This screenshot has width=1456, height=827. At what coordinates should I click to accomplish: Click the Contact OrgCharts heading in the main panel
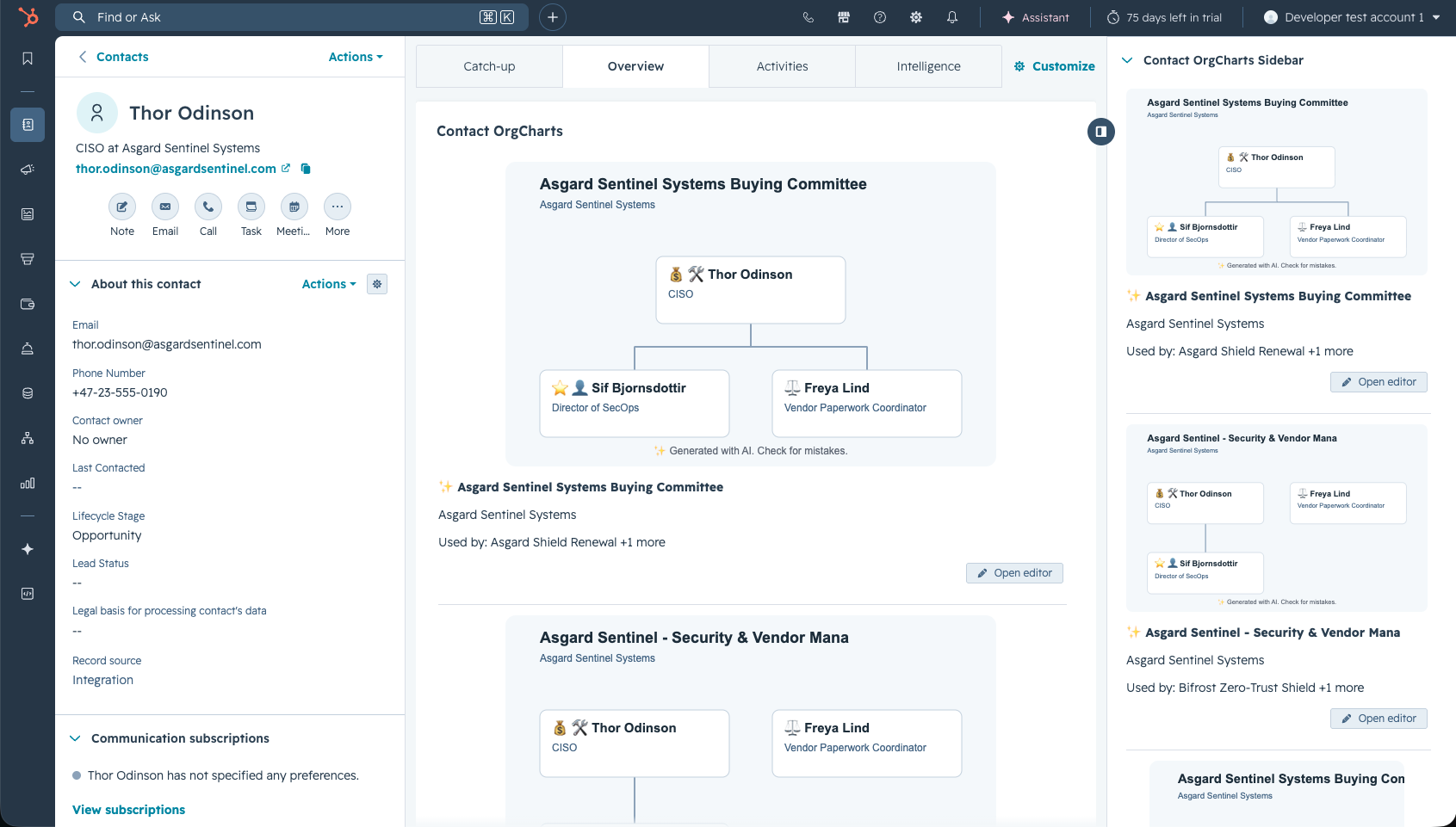[499, 131]
